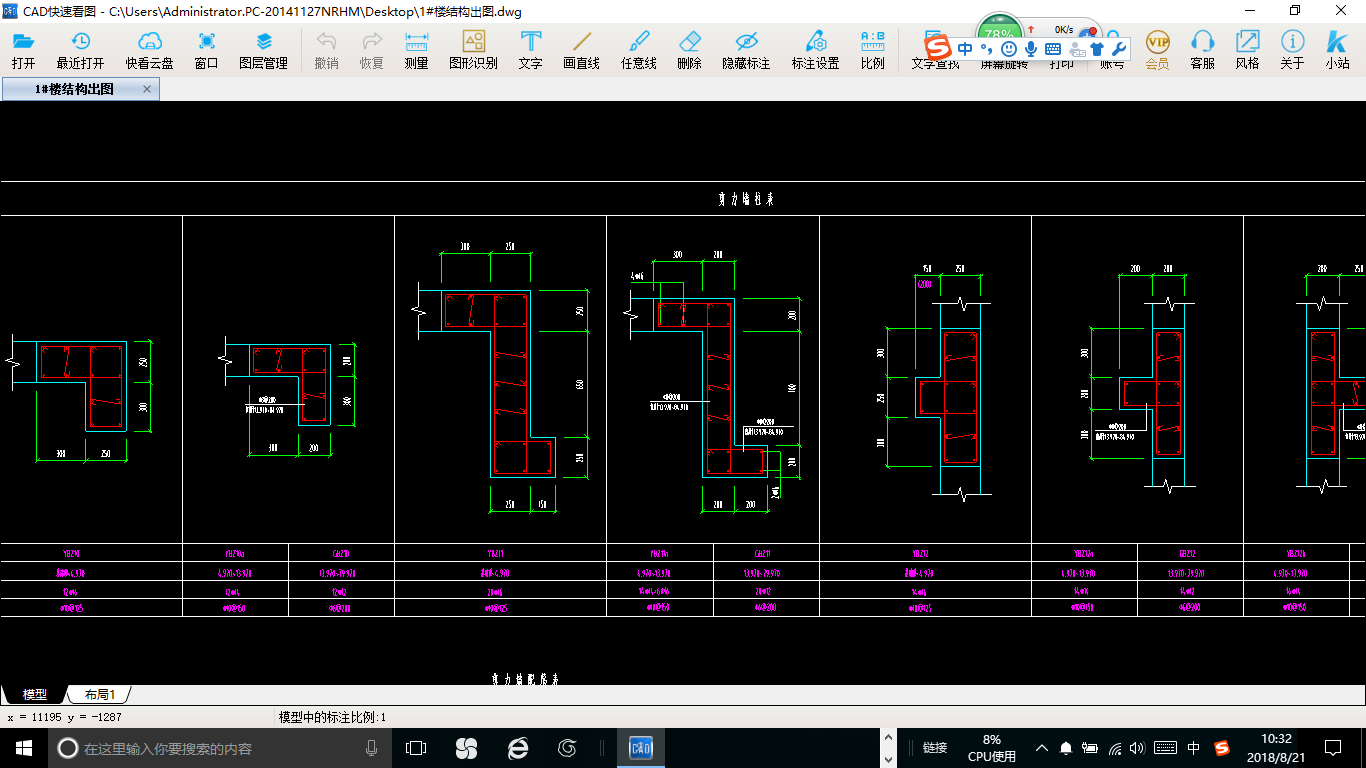
Task: Open the 快看云盘 cloud drive
Action: tap(149, 50)
